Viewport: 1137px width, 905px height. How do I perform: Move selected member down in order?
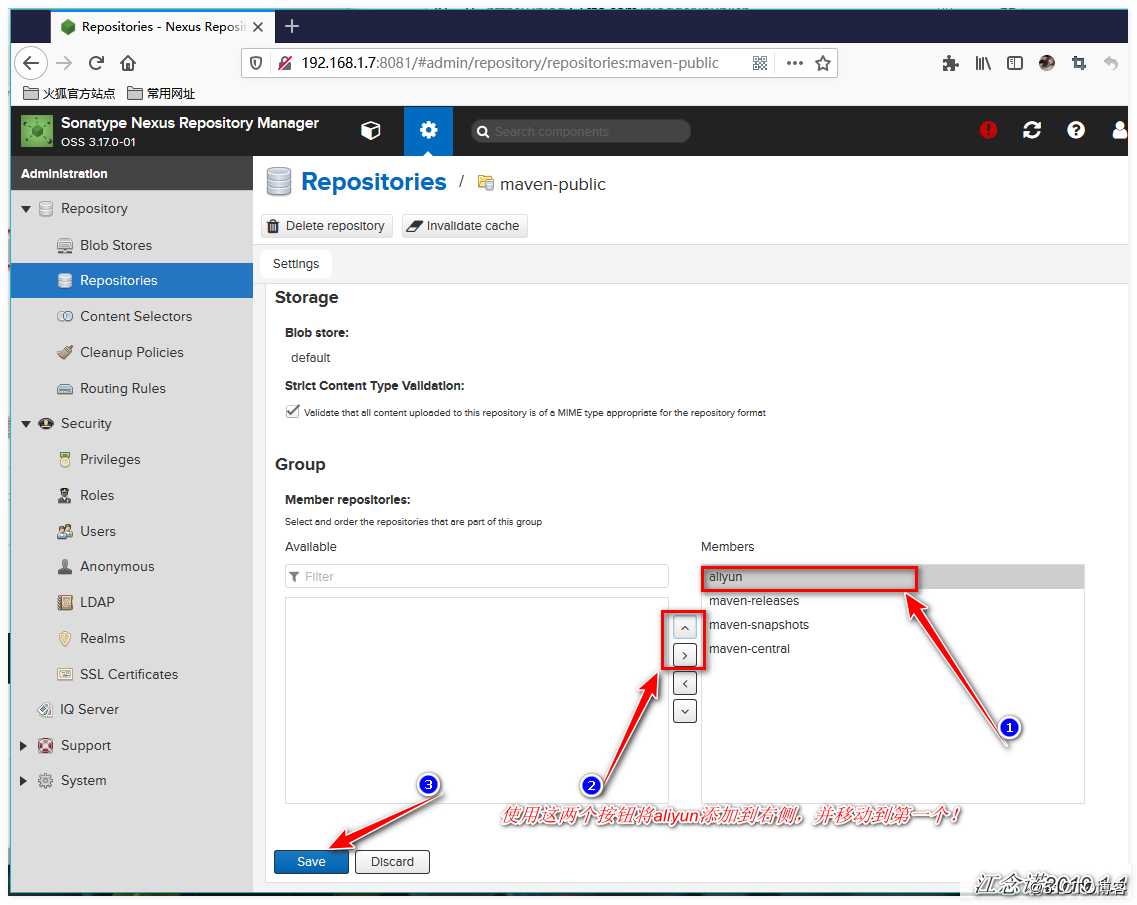(685, 711)
